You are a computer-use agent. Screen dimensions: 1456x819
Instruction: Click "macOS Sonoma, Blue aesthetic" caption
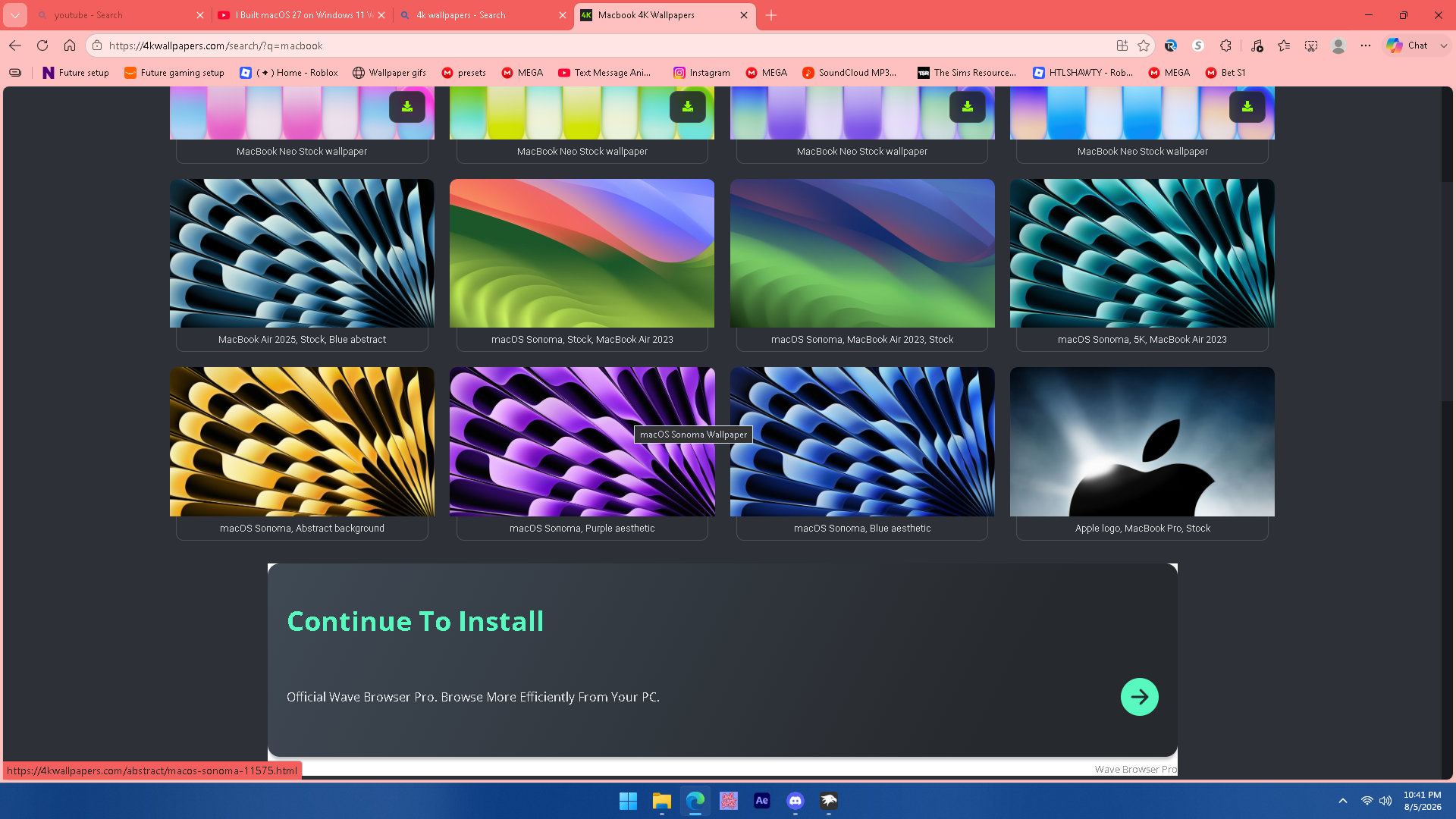(x=862, y=529)
